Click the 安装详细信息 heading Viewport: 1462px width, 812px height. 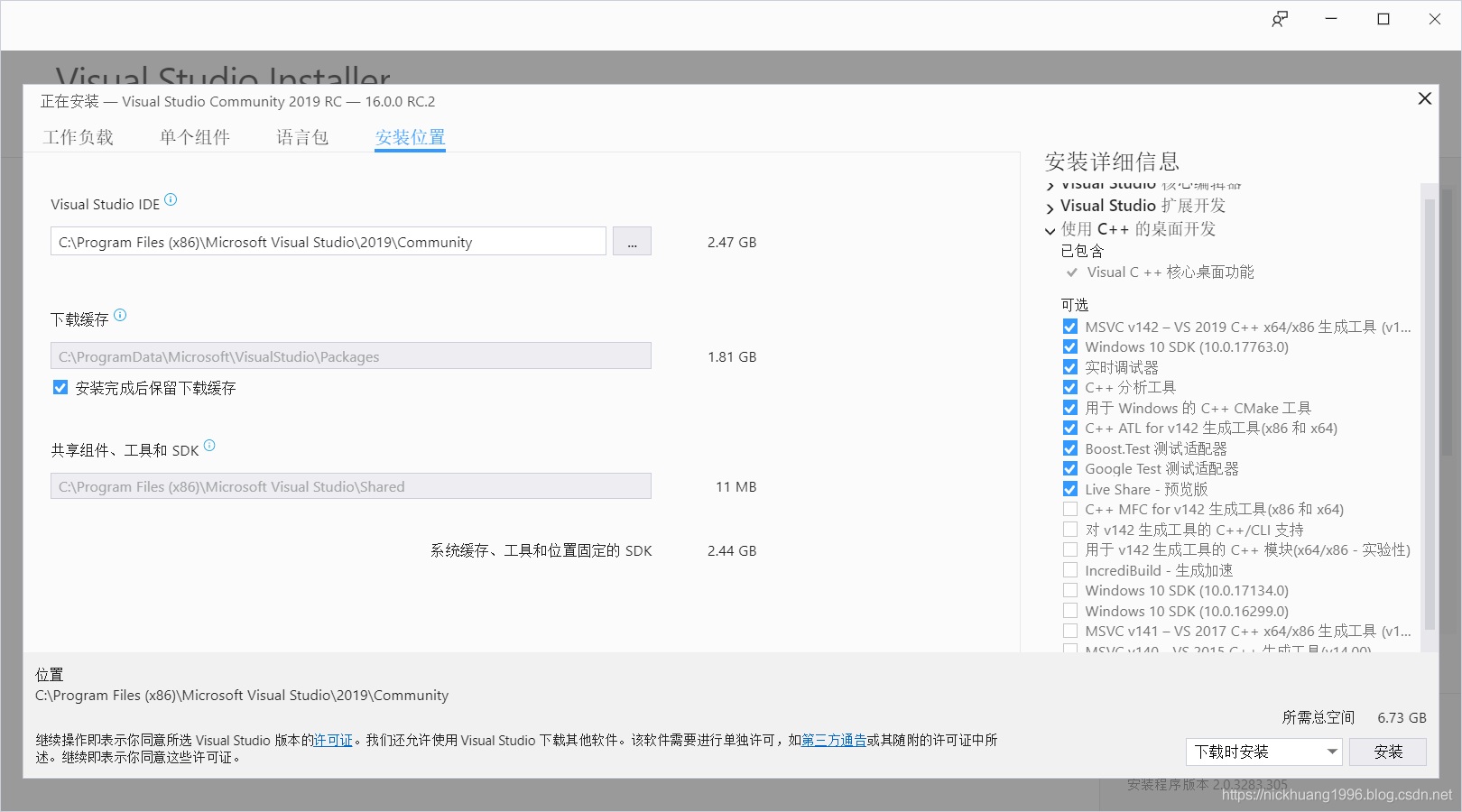[1112, 161]
